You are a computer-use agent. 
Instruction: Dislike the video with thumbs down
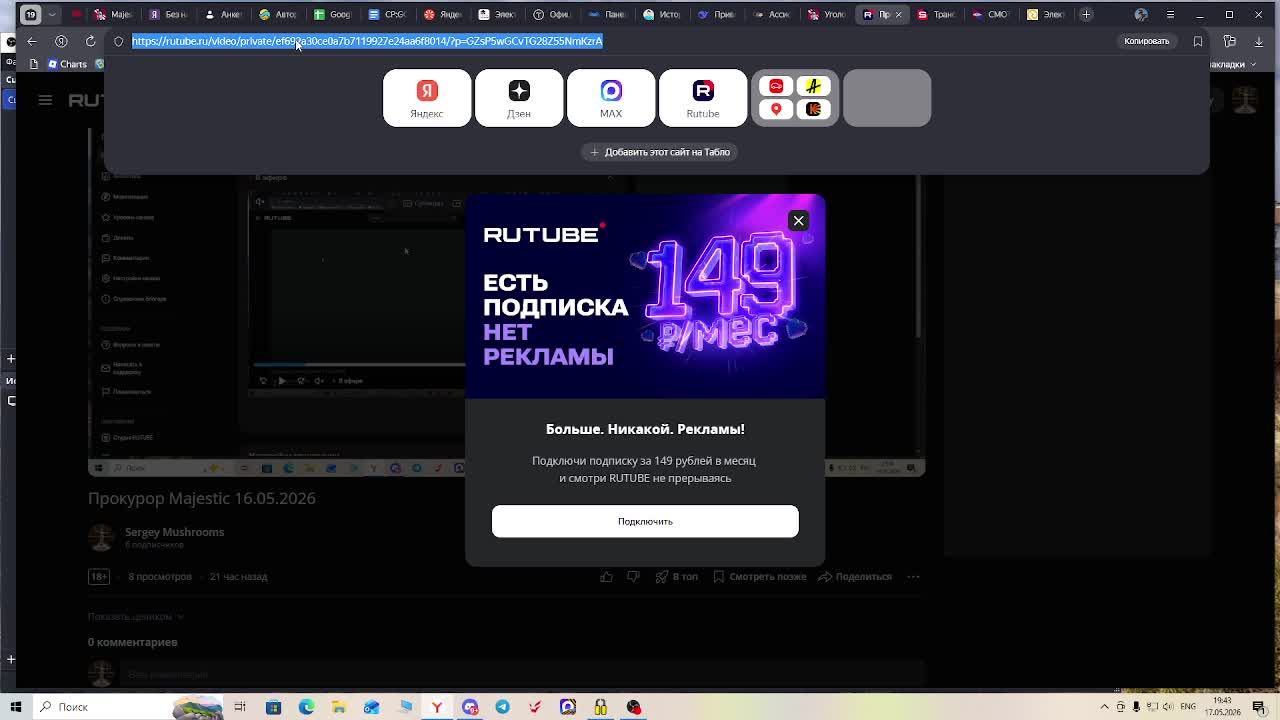(633, 576)
